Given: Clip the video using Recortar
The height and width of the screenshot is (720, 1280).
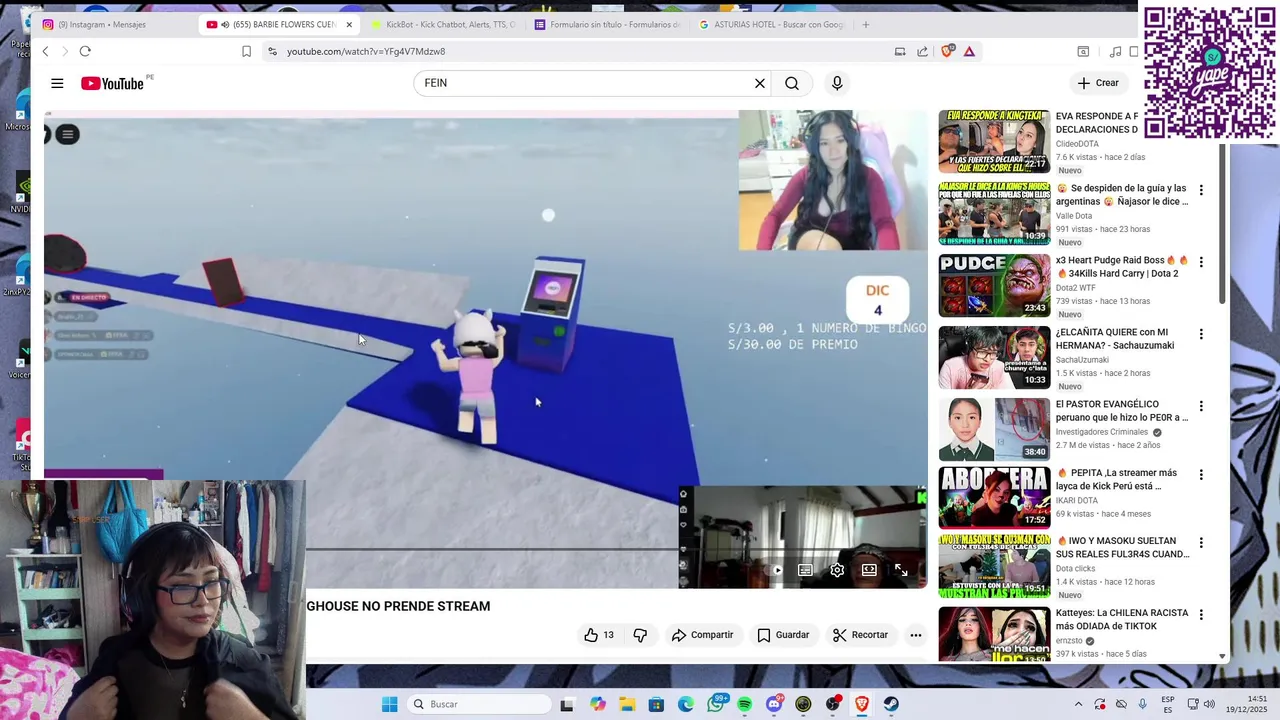Looking at the screenshot, I should tap(861, 635).
